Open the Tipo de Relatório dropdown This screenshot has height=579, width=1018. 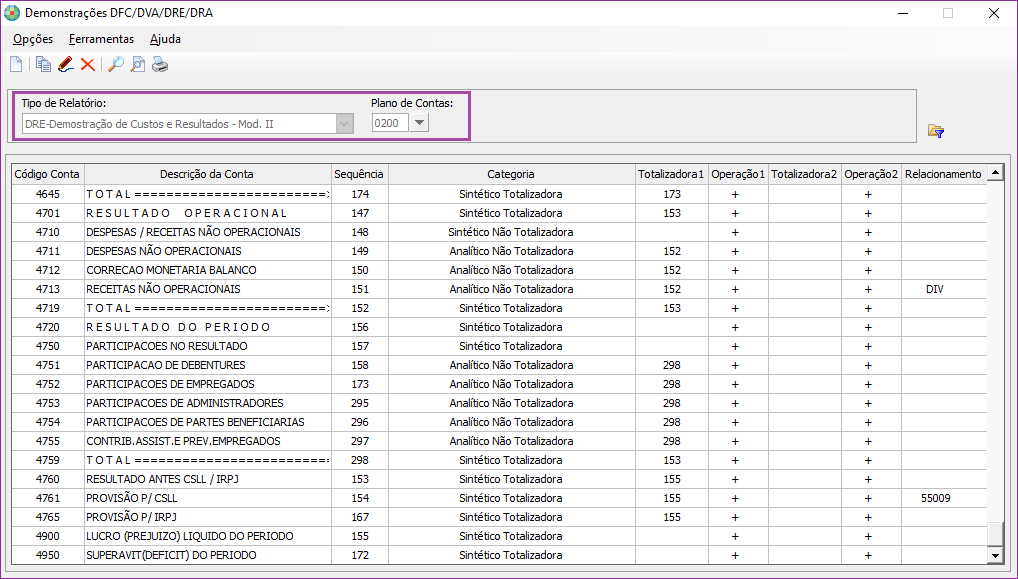[344, 122]
